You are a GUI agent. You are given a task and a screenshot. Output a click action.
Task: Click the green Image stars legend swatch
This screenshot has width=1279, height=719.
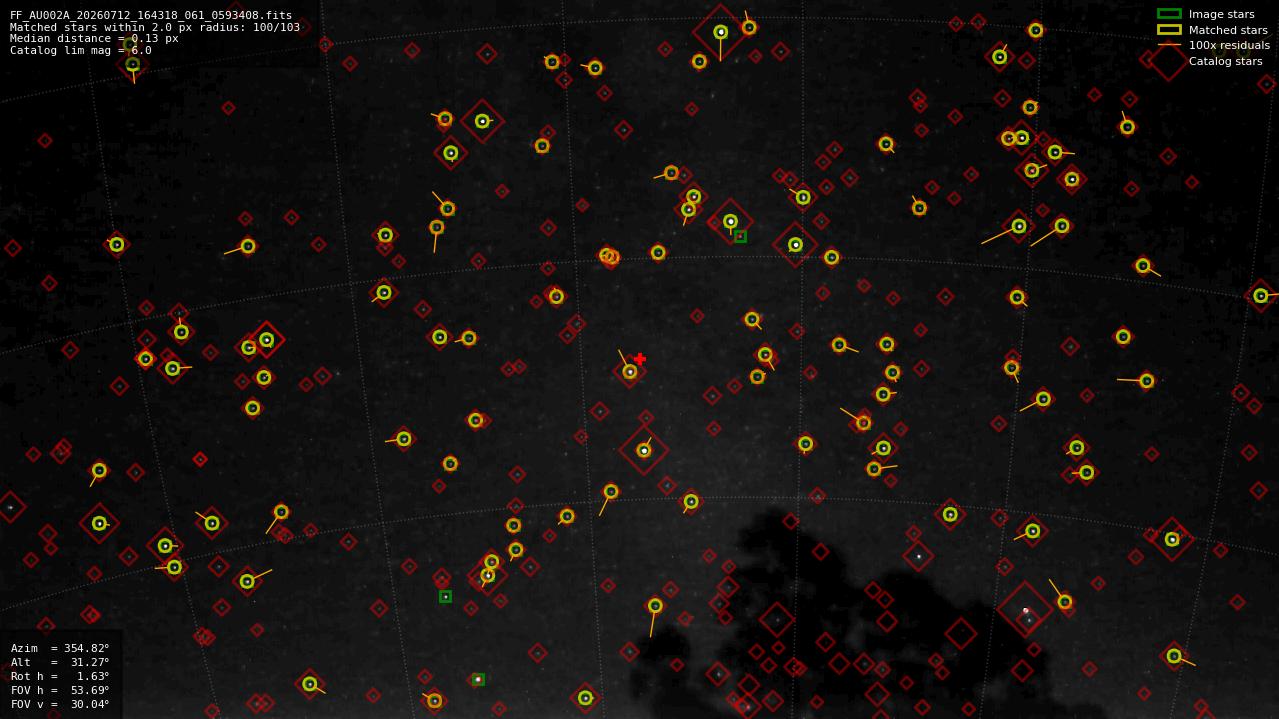1169,14
